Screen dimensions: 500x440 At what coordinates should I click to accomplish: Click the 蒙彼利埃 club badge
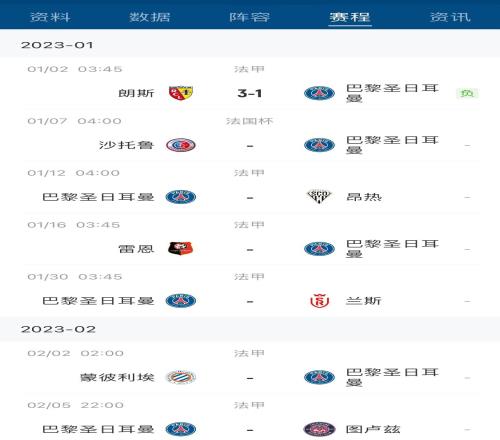pyautogui.click(x=181, y=377)
